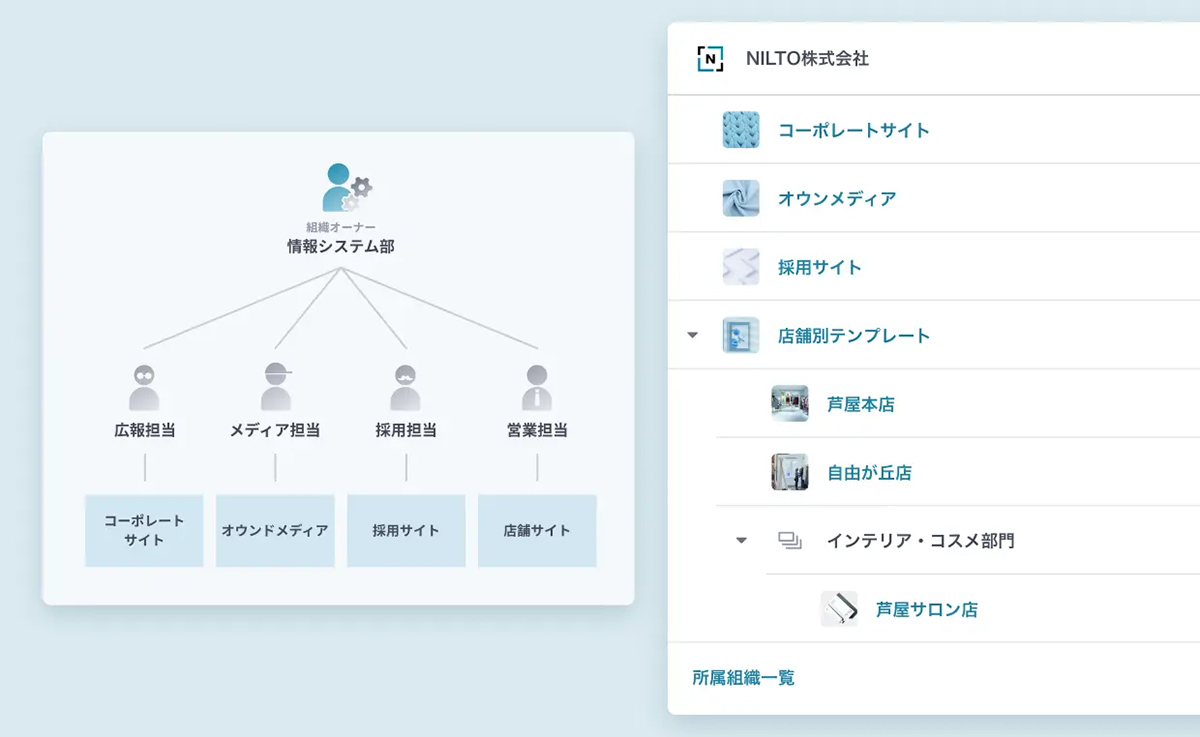Collapse the 店舗別テンプレート tree arrow

[692, 335]
